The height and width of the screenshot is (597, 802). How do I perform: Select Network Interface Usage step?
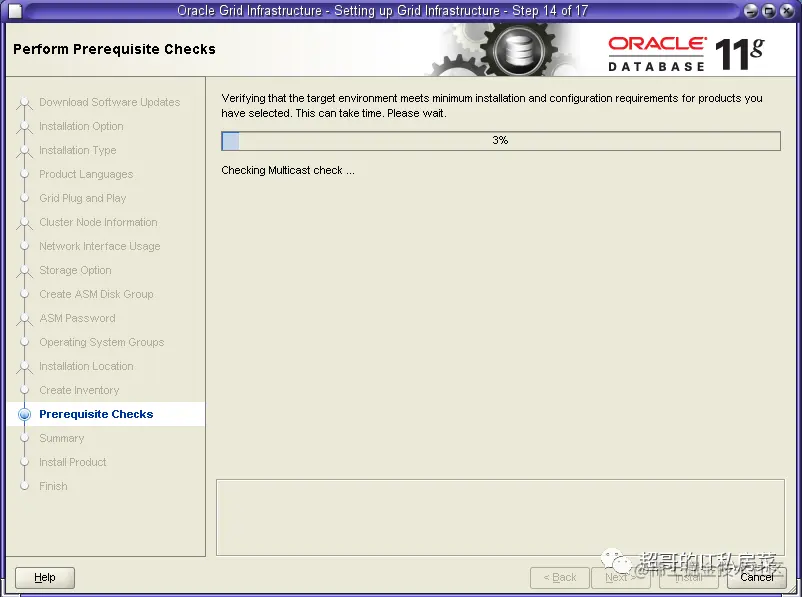pyautogui.click(x=100, y=247)
